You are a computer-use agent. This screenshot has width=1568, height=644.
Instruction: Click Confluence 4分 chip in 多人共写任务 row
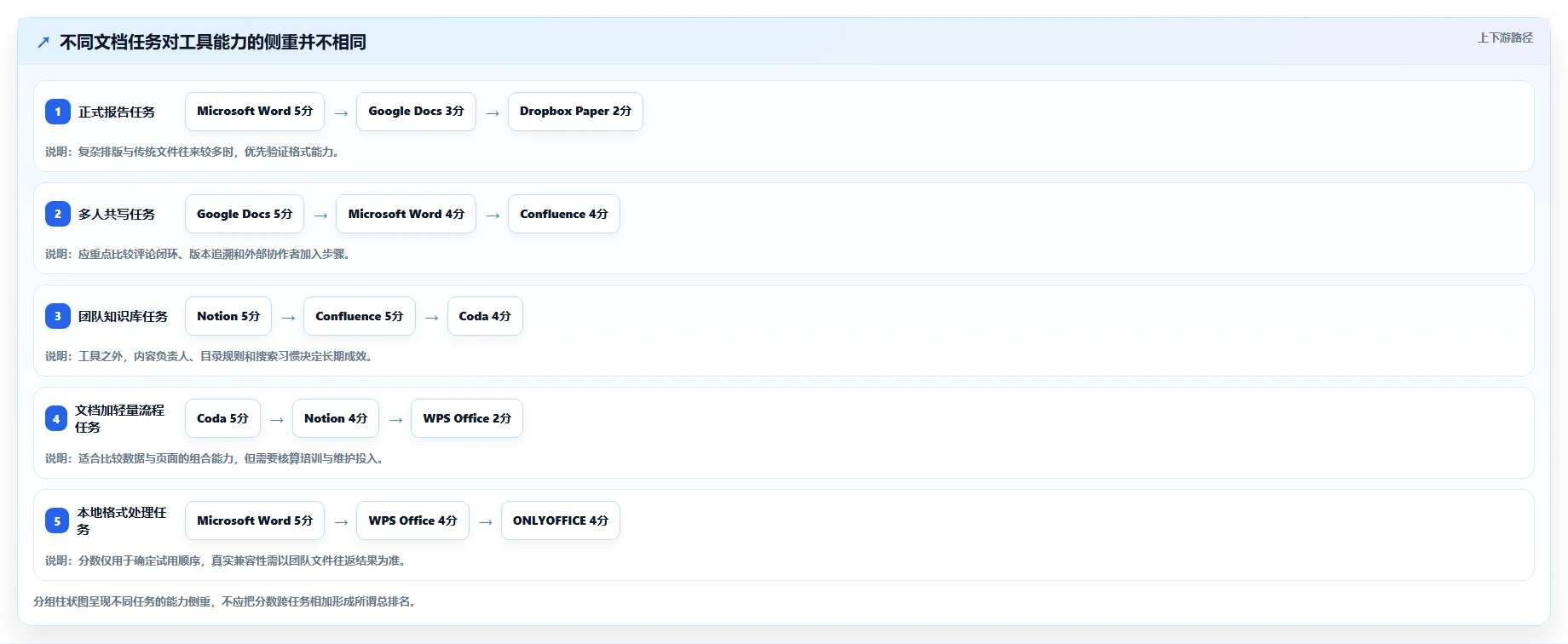pyautogui.click(x=564, y=214)
